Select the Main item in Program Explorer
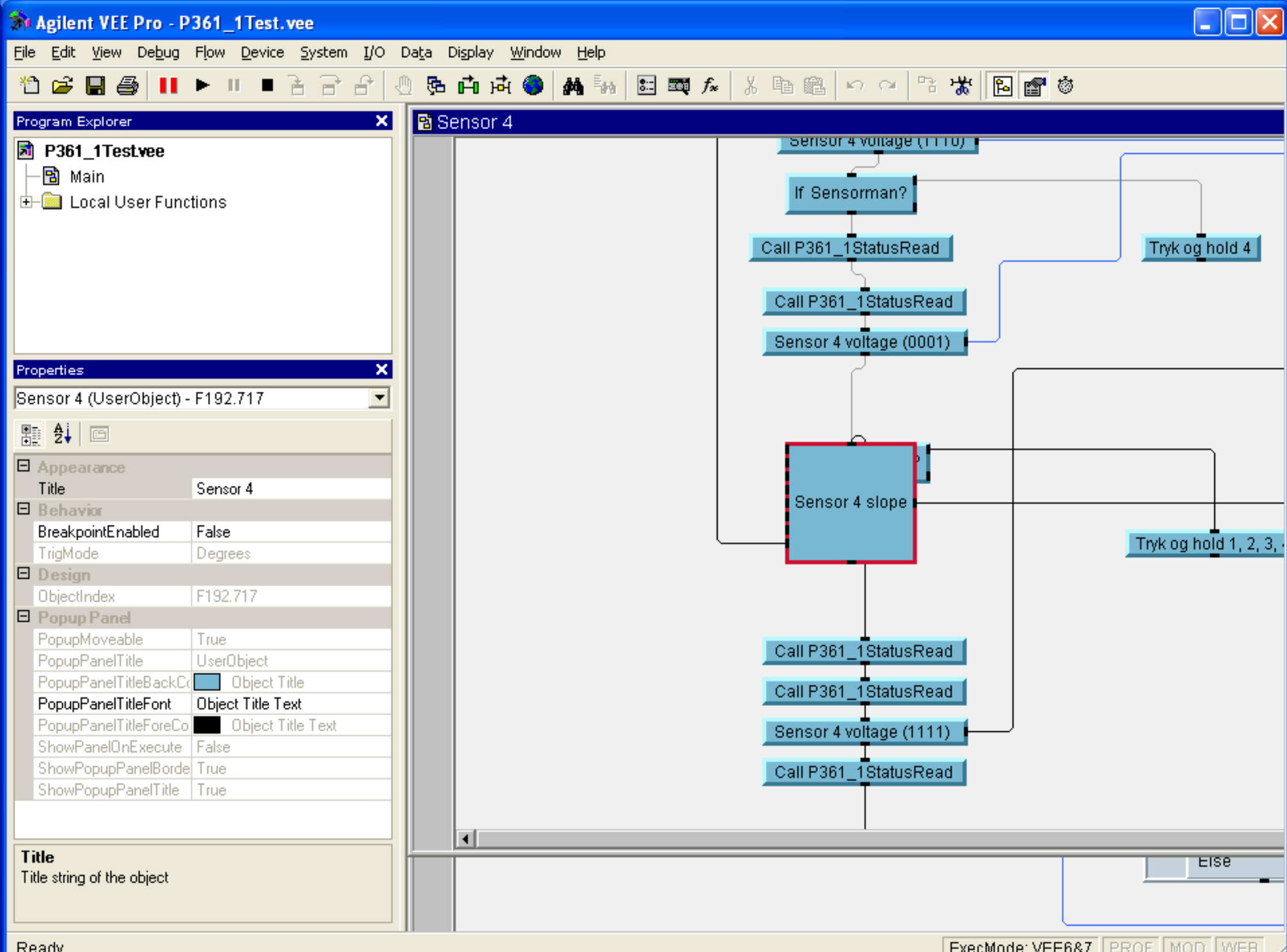Screen dimensions: 1287x952 [86, 176]
